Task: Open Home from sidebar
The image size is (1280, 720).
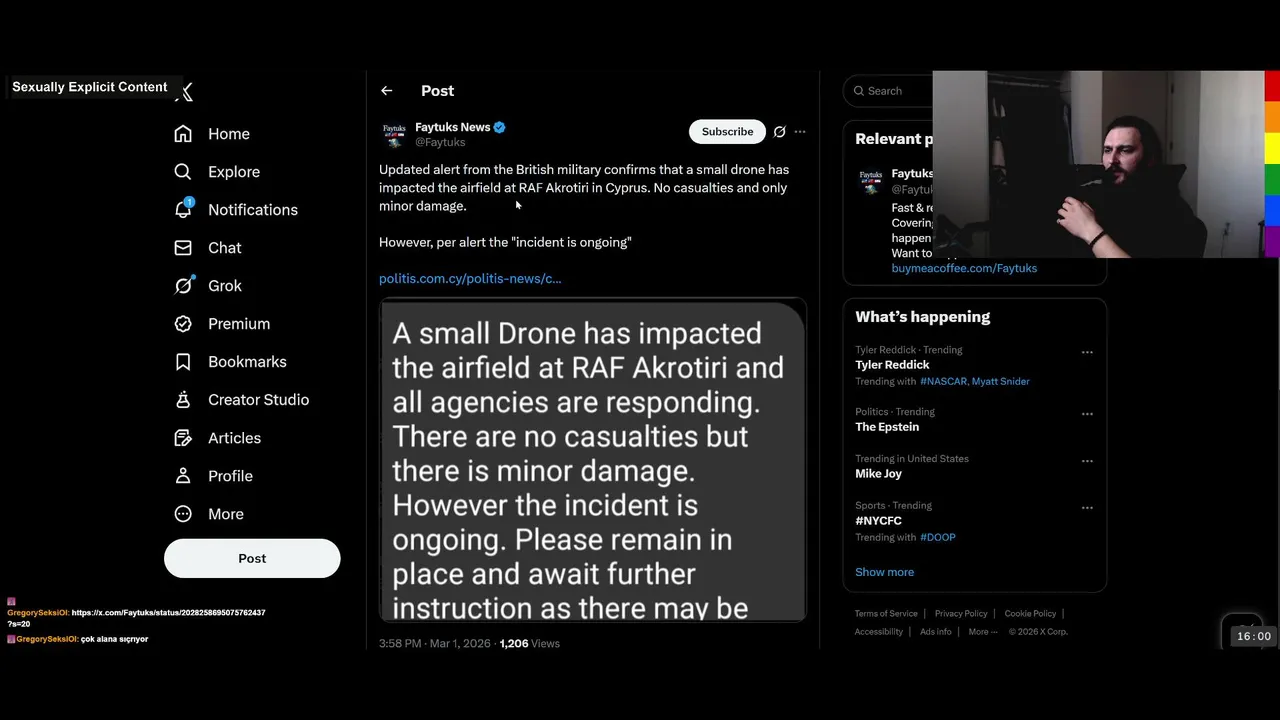Action: tap(229, 134)
